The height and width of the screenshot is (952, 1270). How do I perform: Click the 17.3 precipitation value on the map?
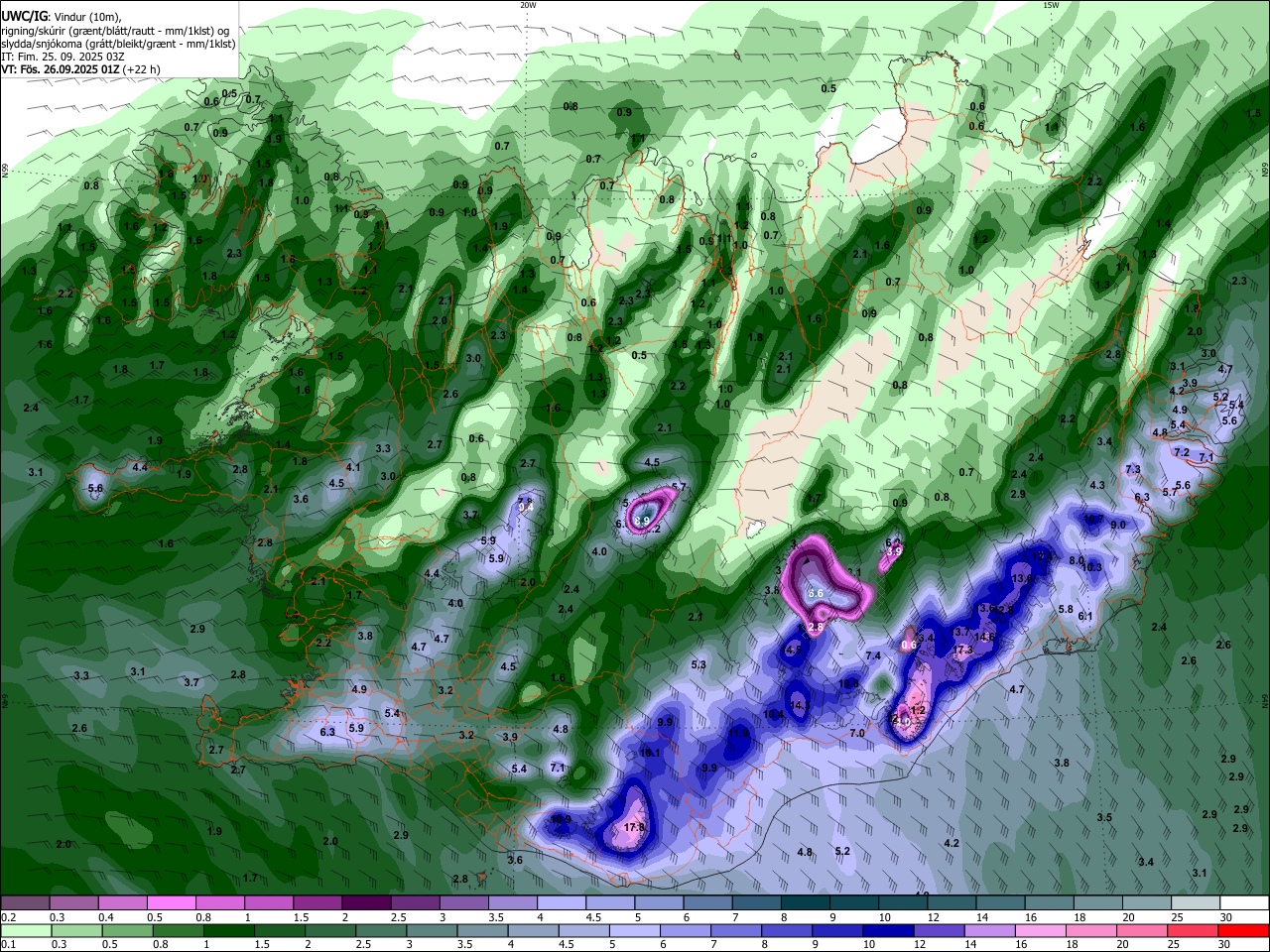(x=962, y=651)
